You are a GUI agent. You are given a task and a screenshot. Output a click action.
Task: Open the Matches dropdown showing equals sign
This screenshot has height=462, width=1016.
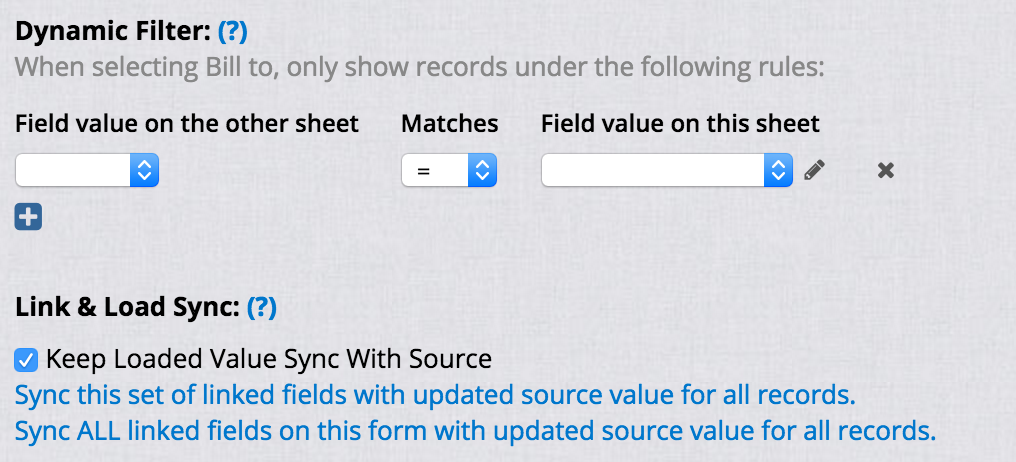[x=449, y=170]
